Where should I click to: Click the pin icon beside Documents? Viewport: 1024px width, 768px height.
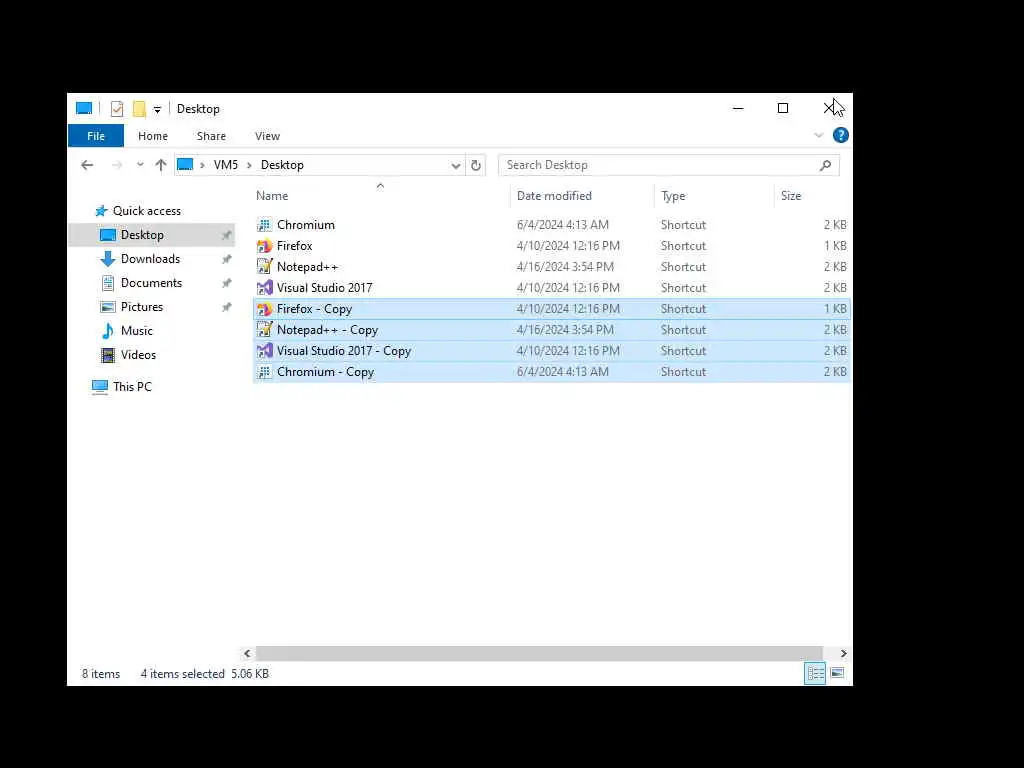pos(227,283)
